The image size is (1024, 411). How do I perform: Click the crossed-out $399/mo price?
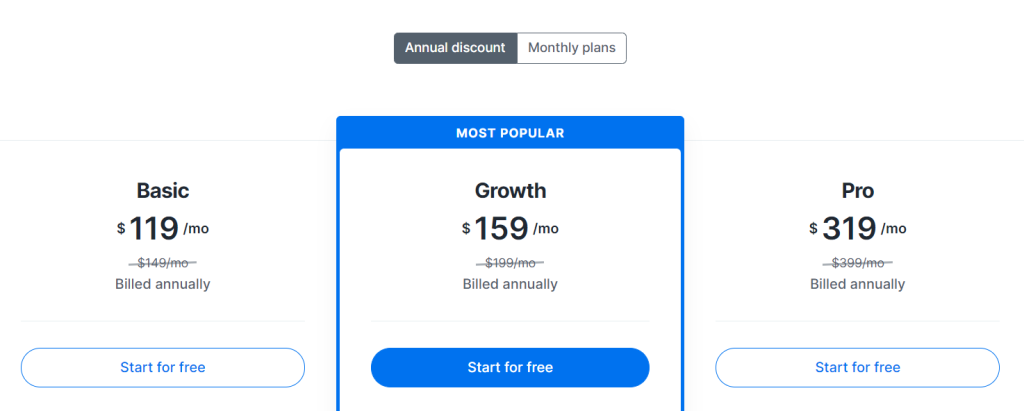pyautogui.click(x=857, y=263)
